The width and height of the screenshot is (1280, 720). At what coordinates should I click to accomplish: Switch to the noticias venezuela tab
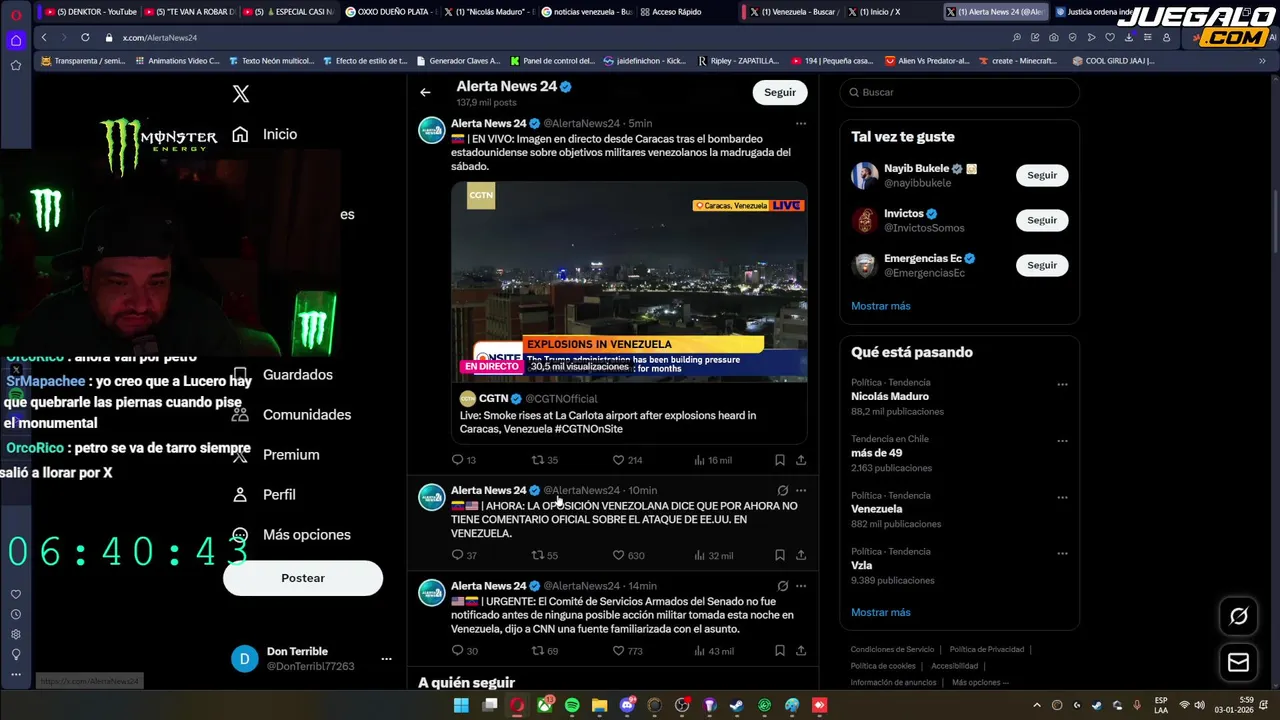tap(587, 12)
